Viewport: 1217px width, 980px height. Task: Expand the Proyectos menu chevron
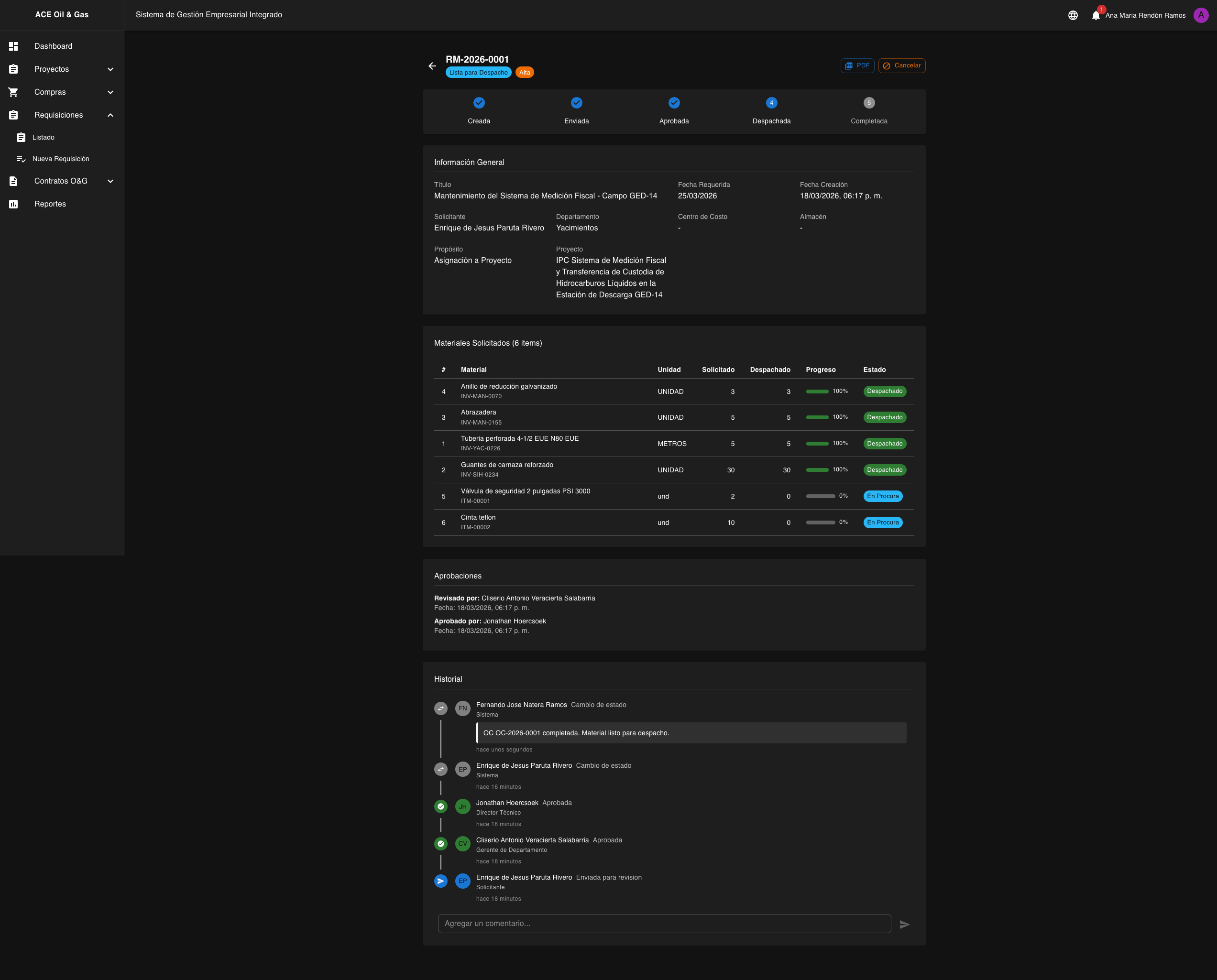click(x=110, y=69)
